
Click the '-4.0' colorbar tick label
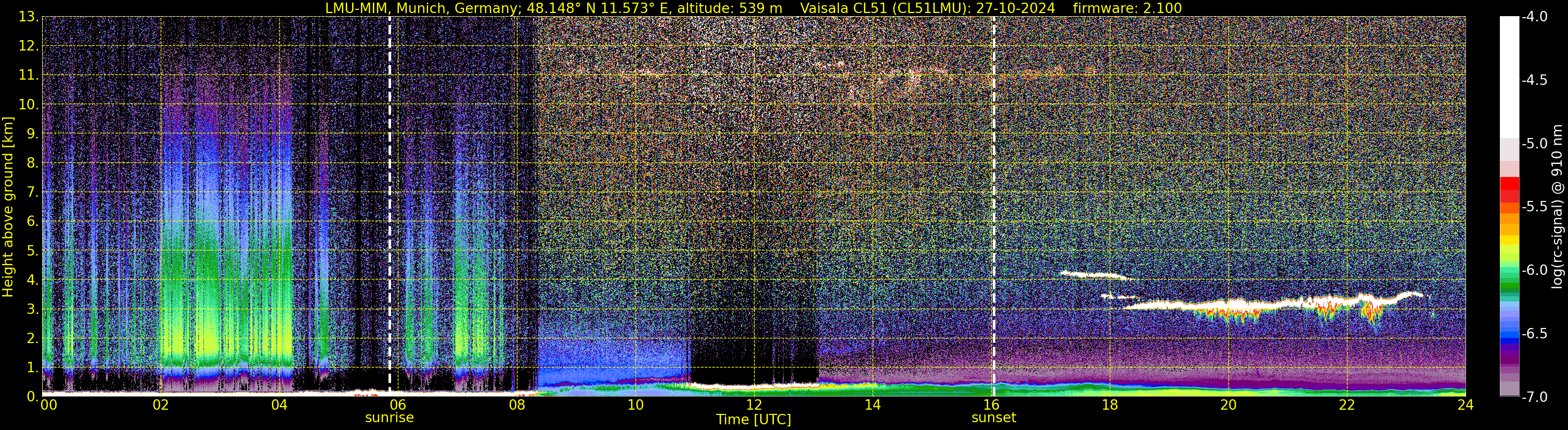(x=1535, y=17)
